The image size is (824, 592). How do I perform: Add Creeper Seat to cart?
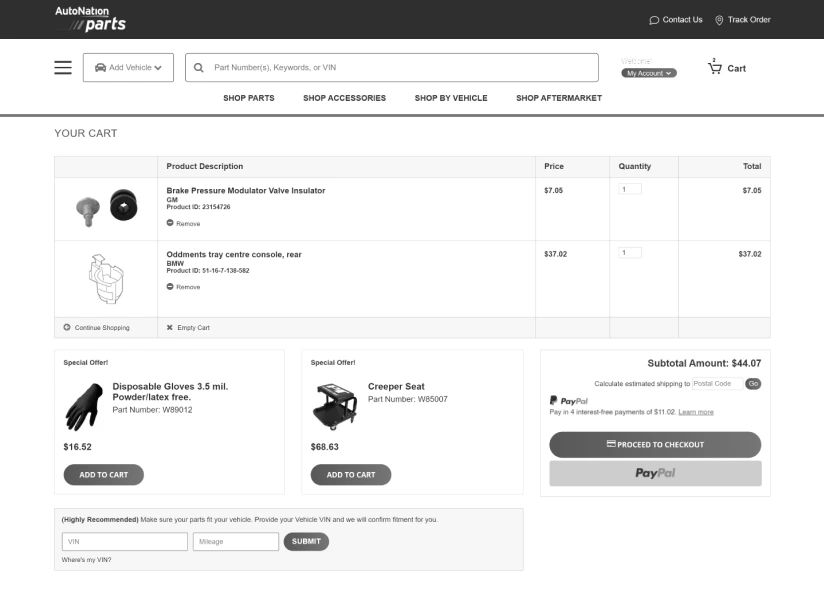pyautogui.click(x=351, y=474)
